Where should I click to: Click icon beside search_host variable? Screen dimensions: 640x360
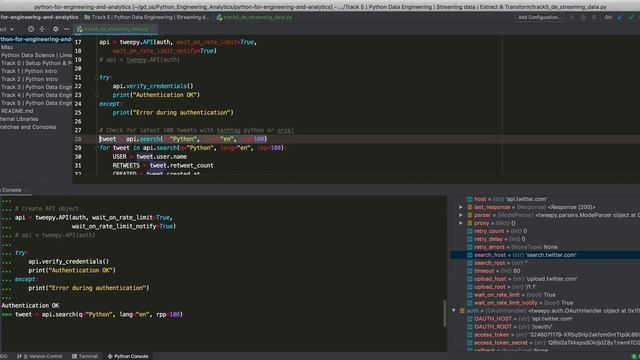click(x=469, y=255)
